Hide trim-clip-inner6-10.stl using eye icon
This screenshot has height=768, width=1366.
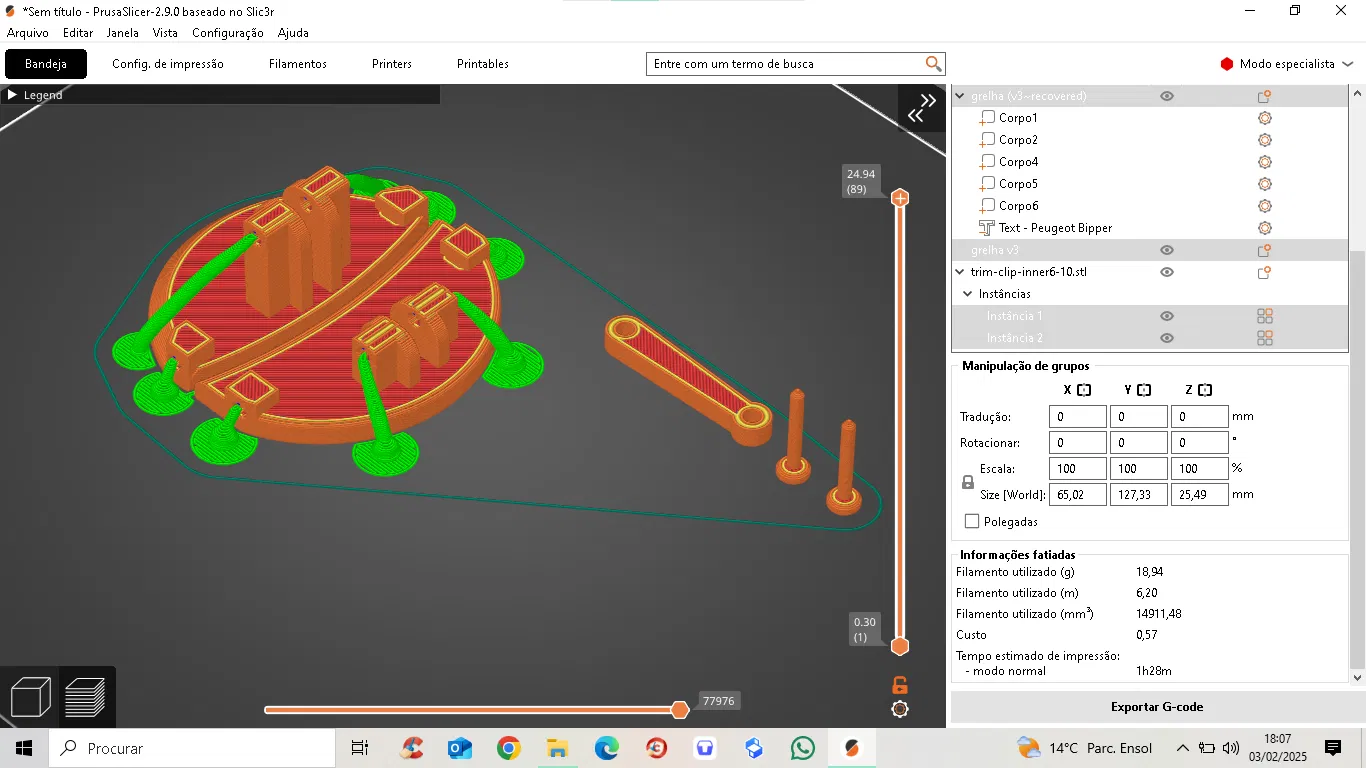click(1166, 272)
